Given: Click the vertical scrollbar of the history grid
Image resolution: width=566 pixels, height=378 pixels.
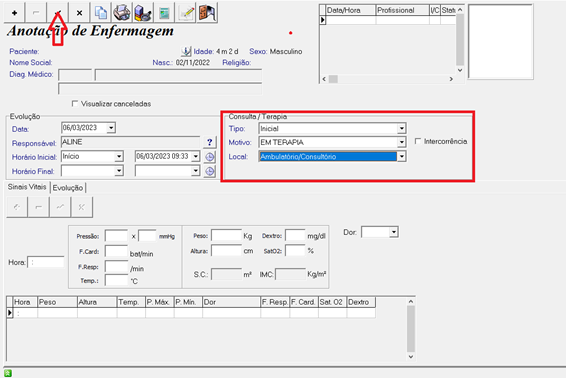Looking at the screenshot, I should pos(460,40).
